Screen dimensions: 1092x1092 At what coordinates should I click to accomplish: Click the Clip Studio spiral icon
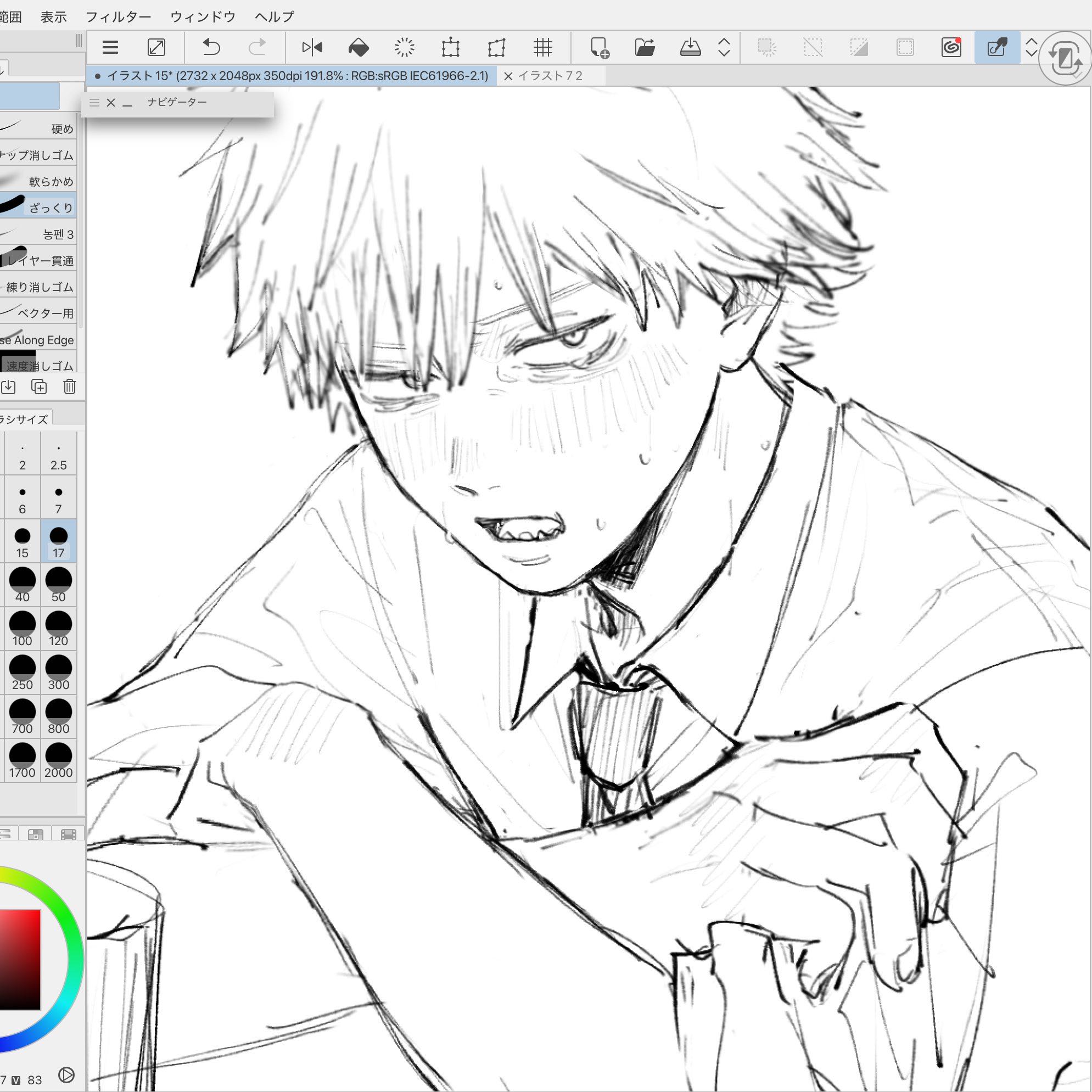[x=951, y=47]
